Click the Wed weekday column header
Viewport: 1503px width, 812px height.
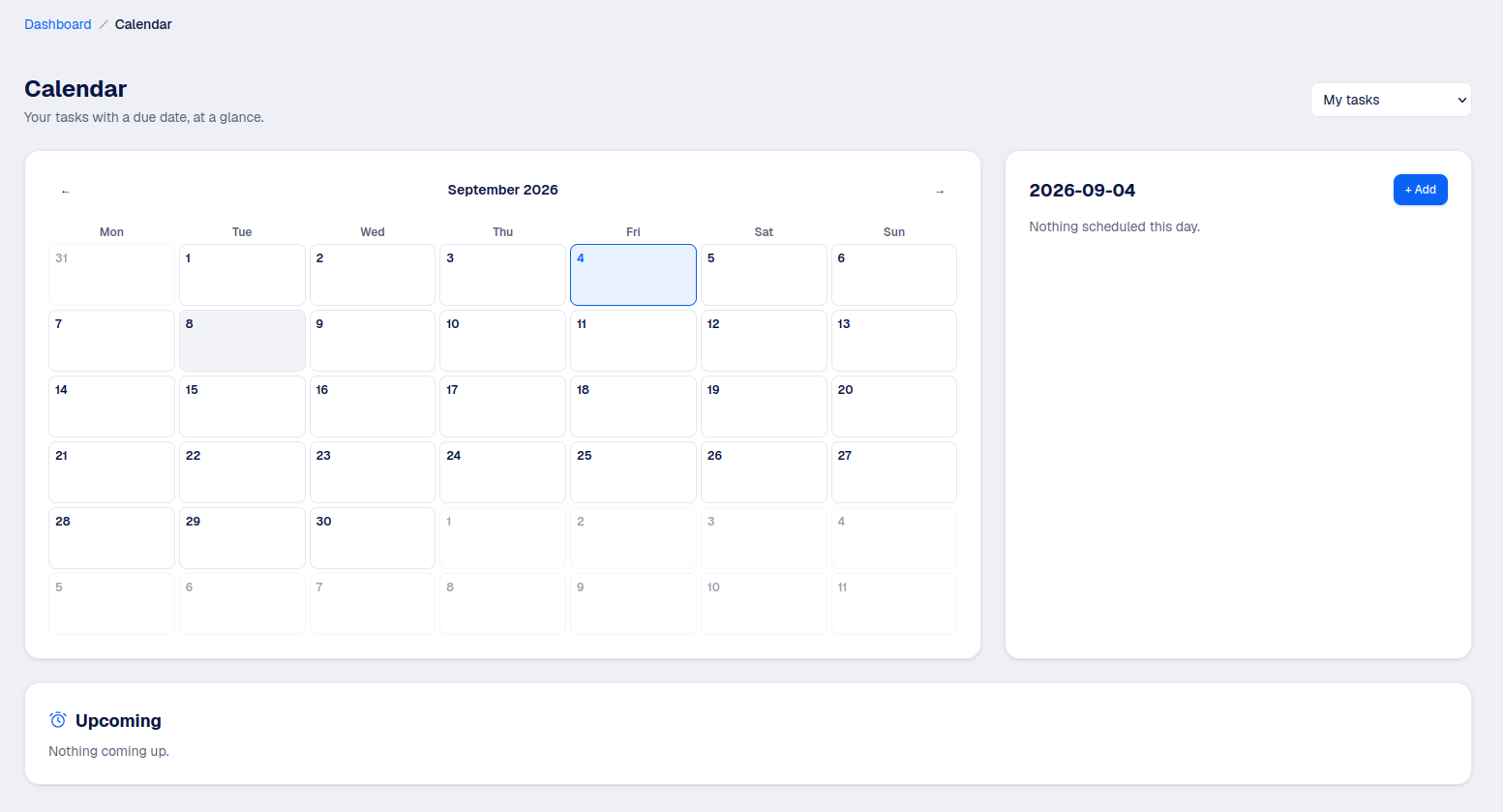point(373,232)
